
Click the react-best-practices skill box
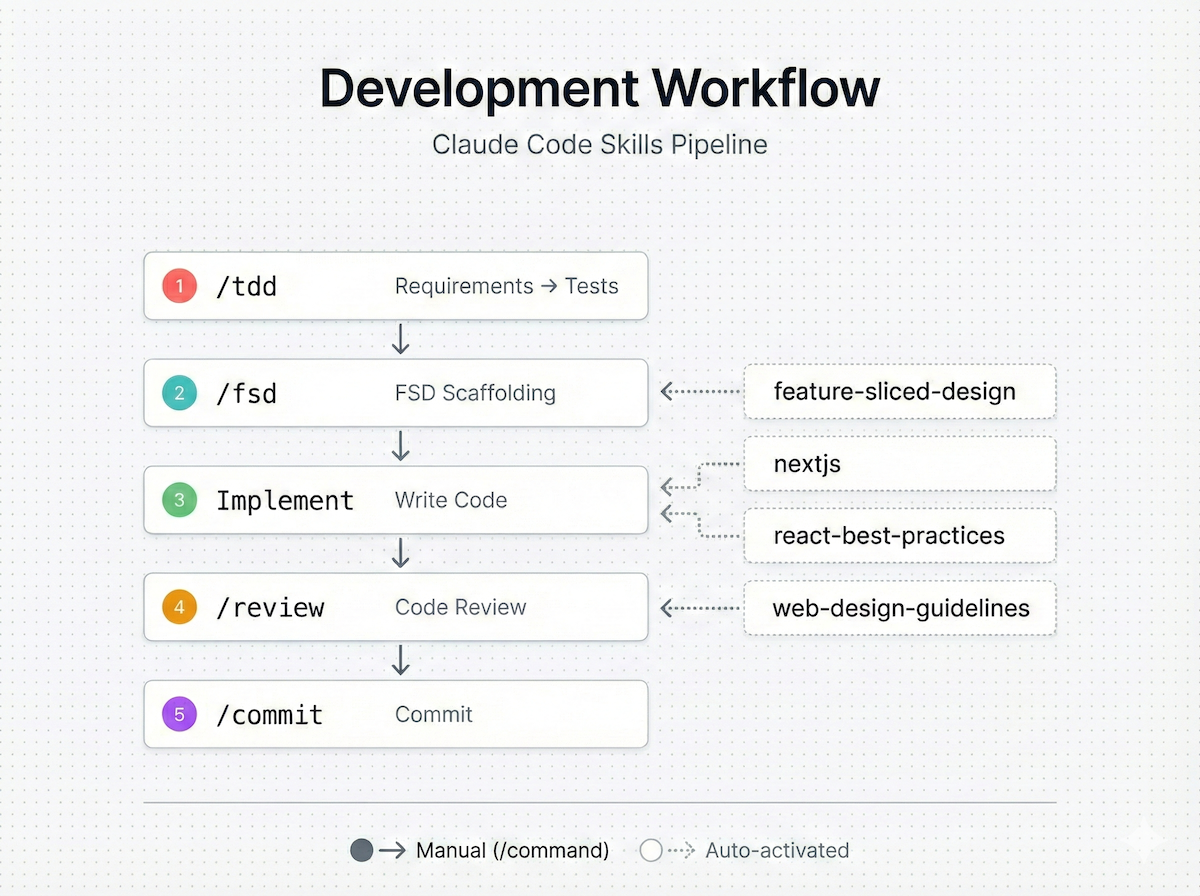(899, 536)
